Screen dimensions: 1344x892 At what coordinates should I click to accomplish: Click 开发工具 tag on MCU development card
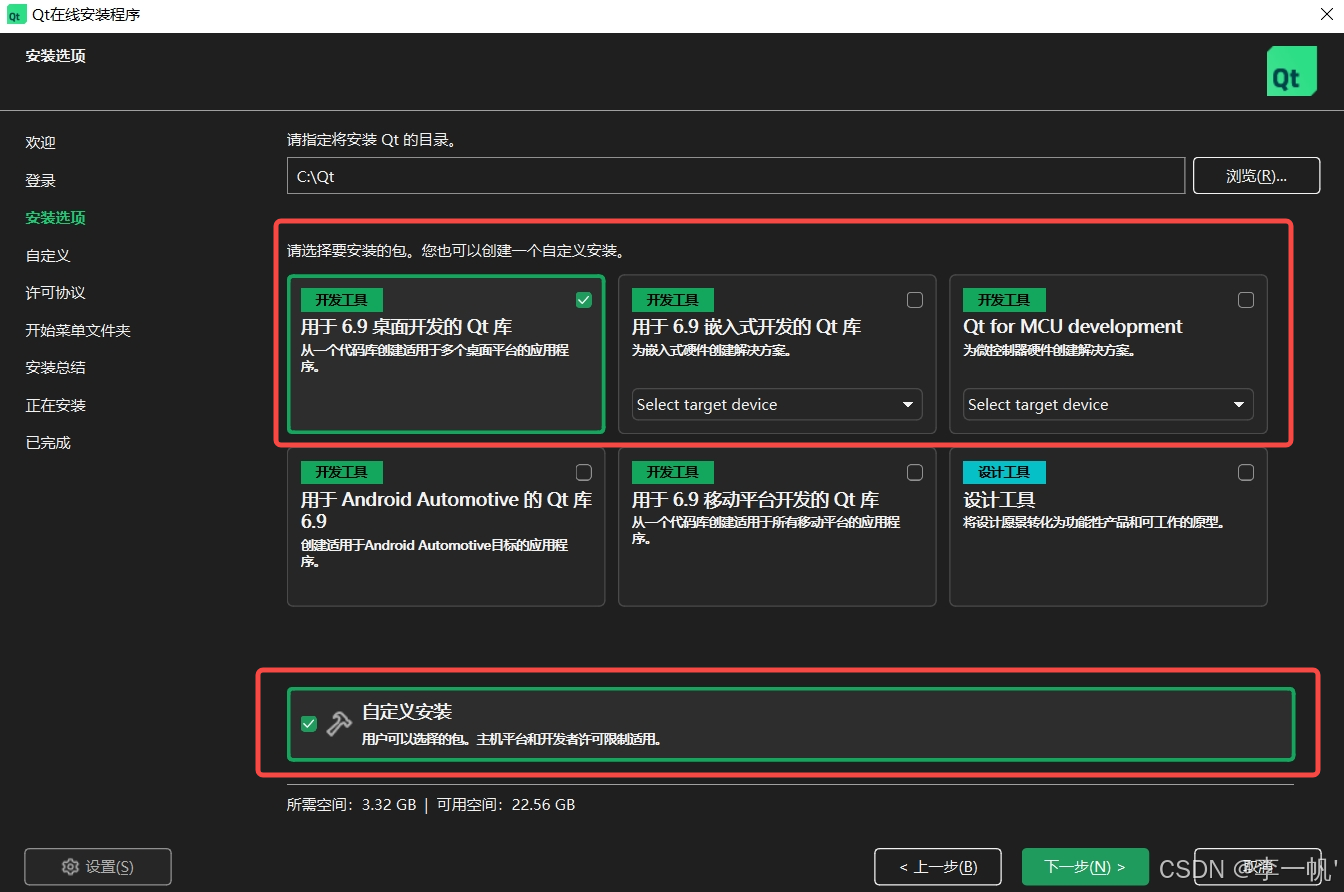1004,300
